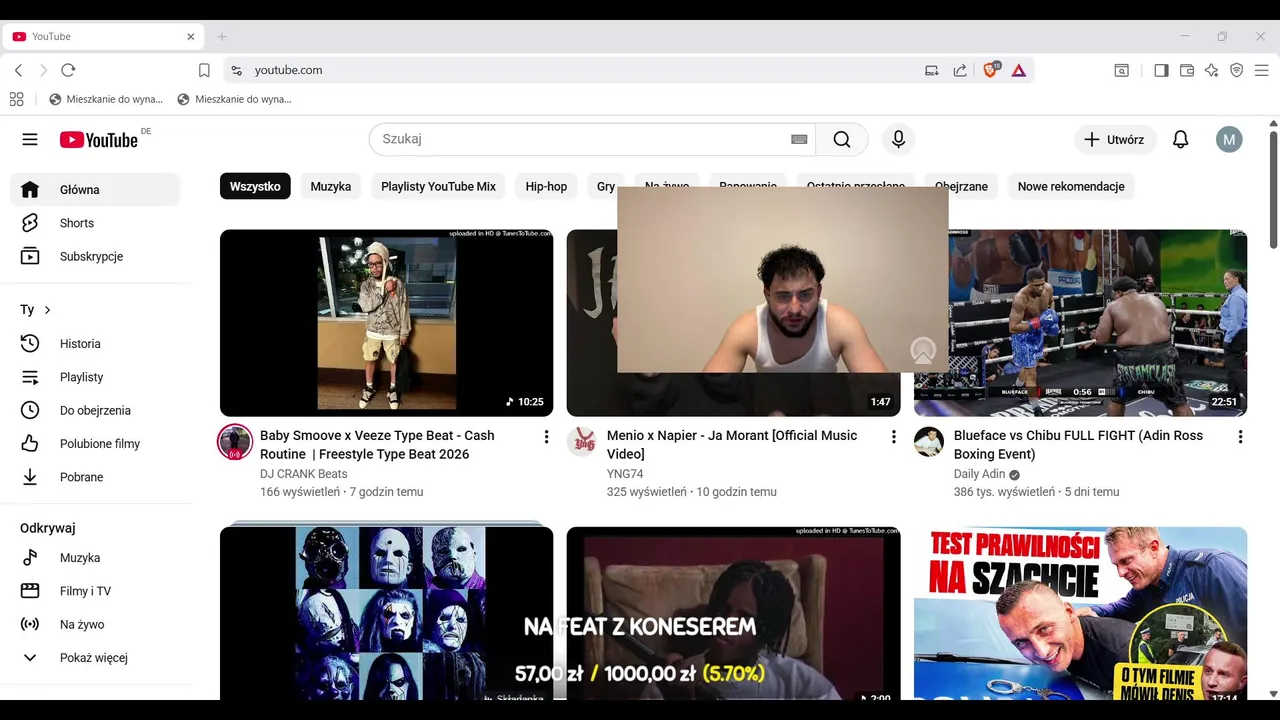This screenshot has height=720, width=1280.
Task: Open the first Mieszkanie do wyna... bookmark
Action: pyautogui.click(x=106, y=99)
